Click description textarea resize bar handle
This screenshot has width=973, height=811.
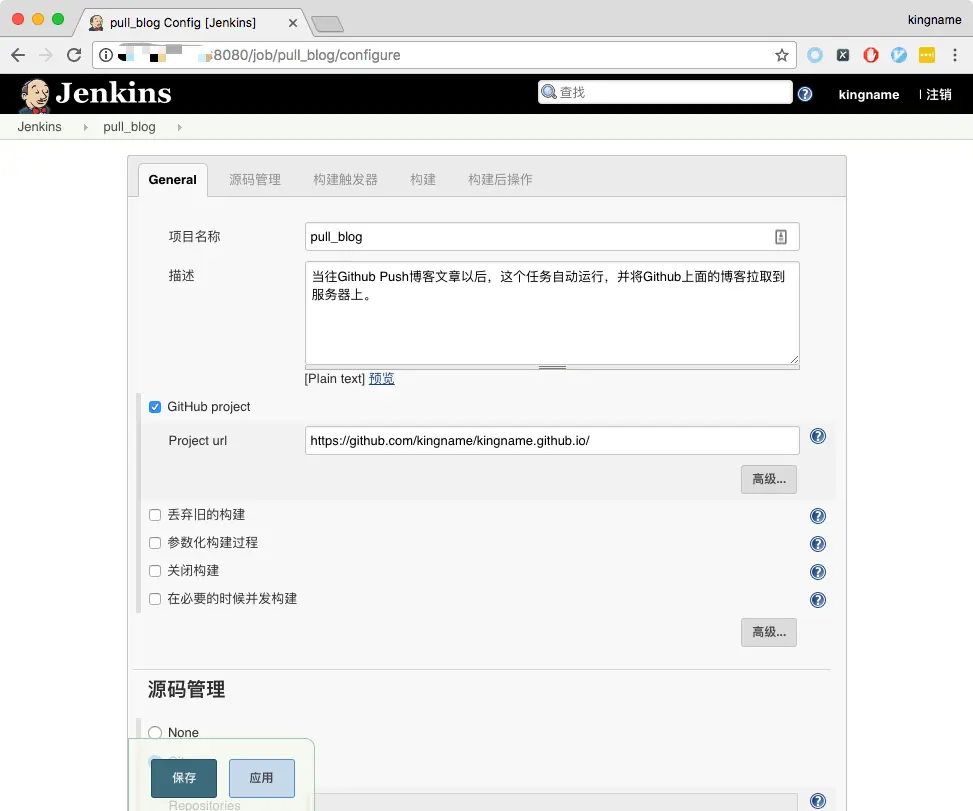click(x=552, y=367)
